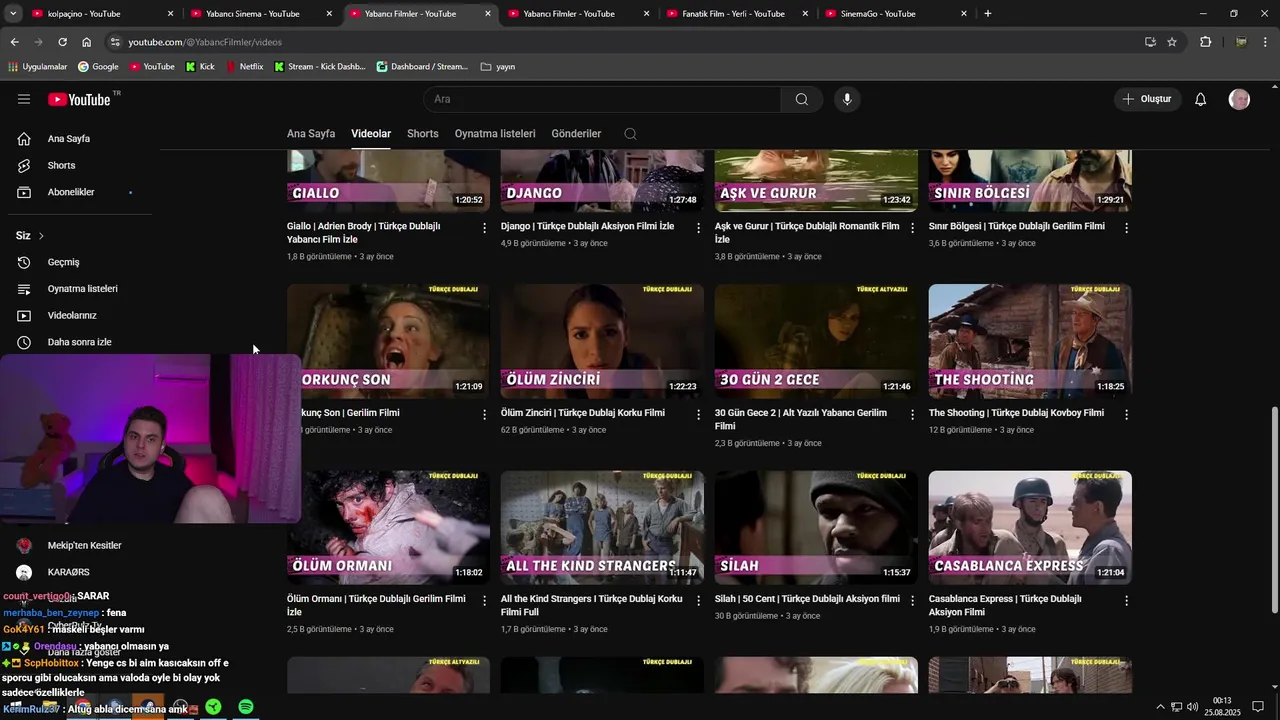Switch to SinemaGo - YouTube browser tab
The height and width of the screenshot is (720, 1280).
click(x=896, y=14)
